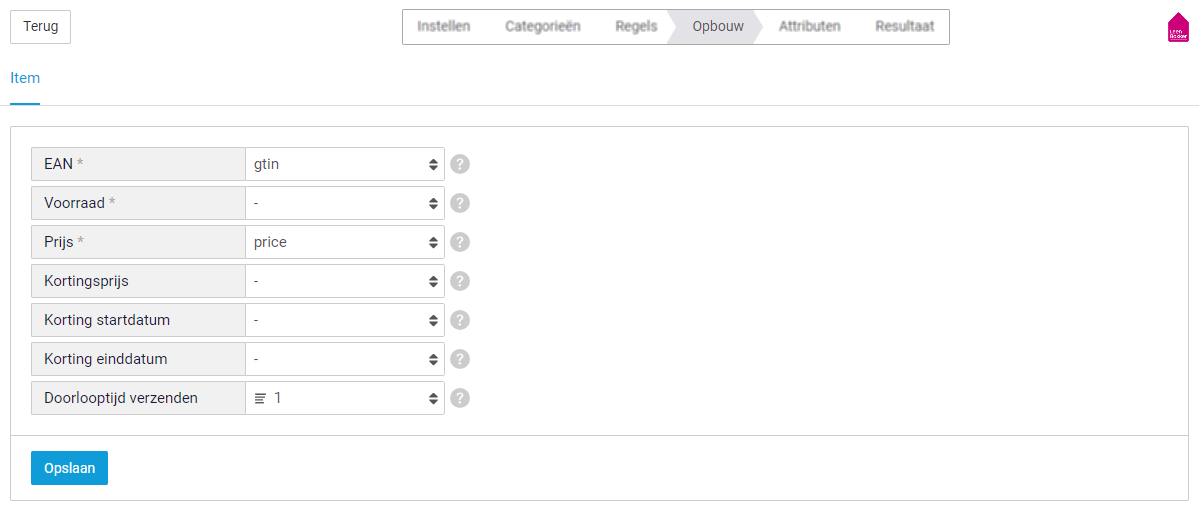Image resolution: width=1199 pixels, height=513 pixels.
Task: Expand the Voorraad dropdown
Action: pyautogui.click(x=345, y=203)
